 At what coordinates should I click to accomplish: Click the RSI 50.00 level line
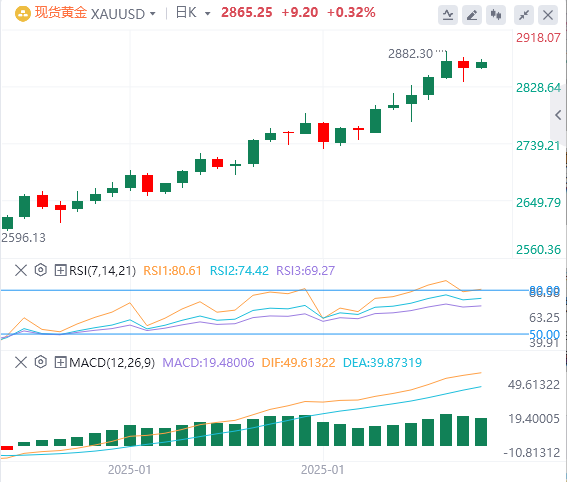click(265, 334)
